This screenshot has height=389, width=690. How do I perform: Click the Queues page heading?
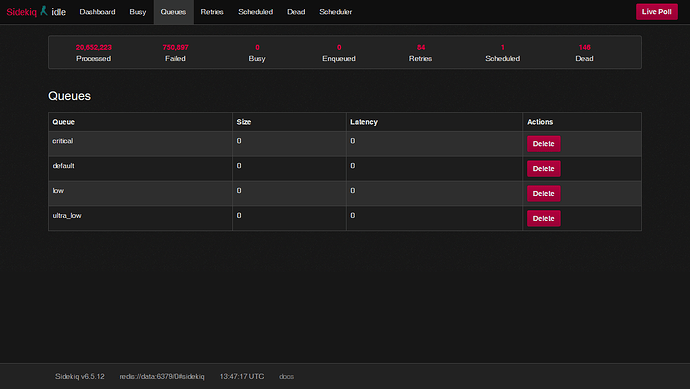click(70, 96)
